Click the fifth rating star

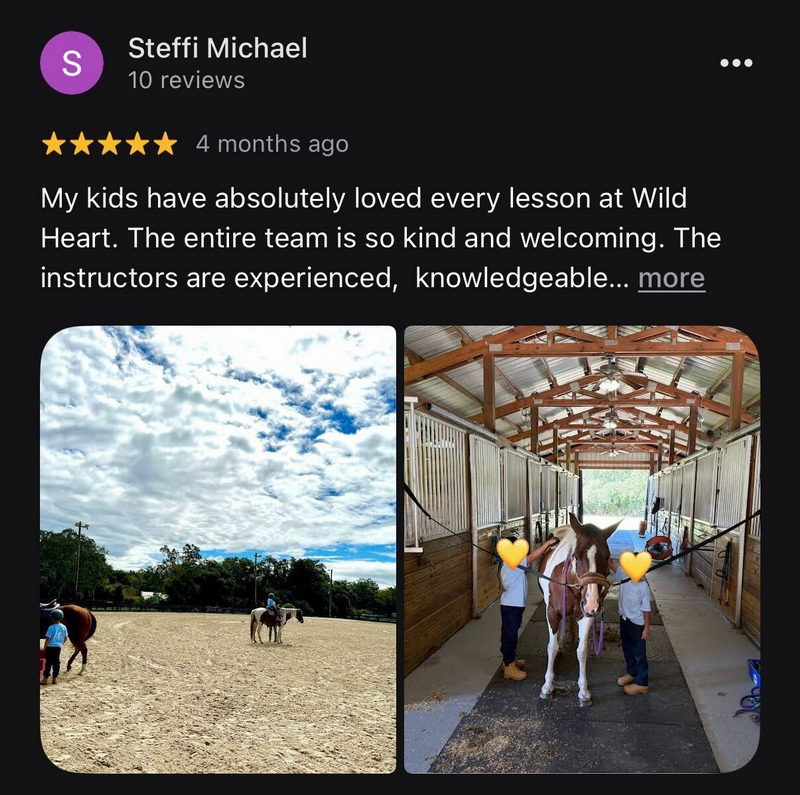click(x=165, y=143)
